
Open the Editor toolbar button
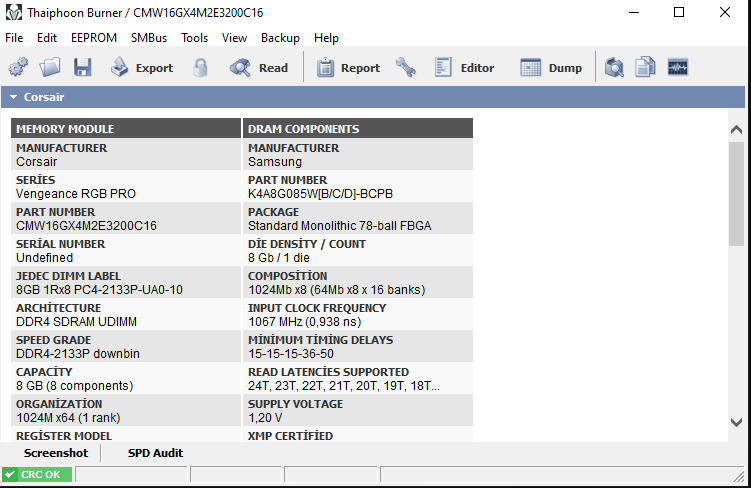click(464, 68)
